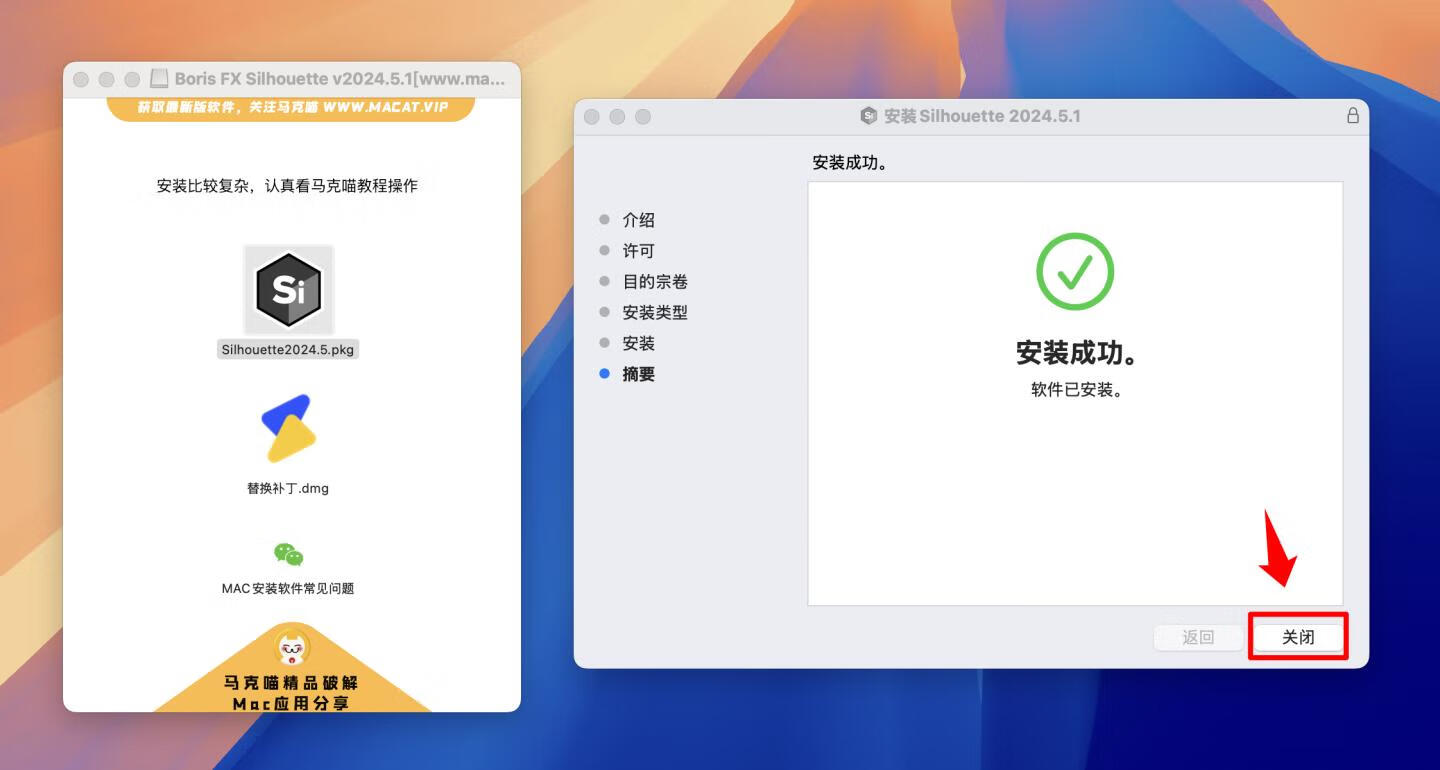Click the 安装成功。 heading above the pane
The image size is (1440, 770).
tap(850, 163)
